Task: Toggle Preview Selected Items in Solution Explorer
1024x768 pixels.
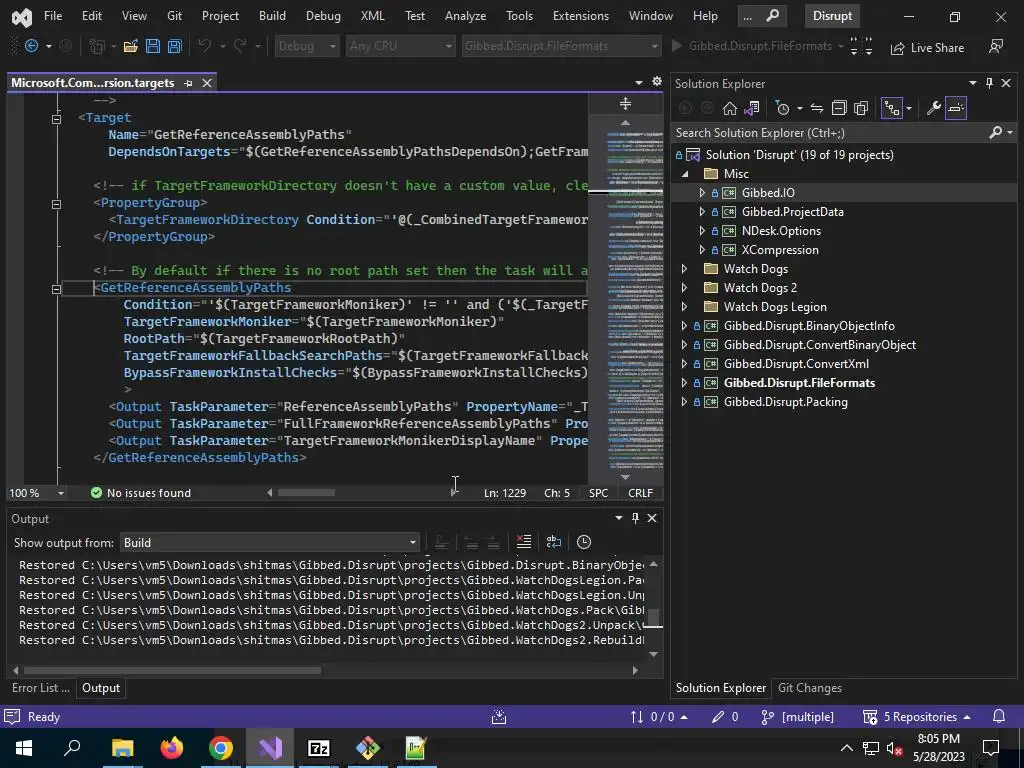Action: [x=956, y=108]
